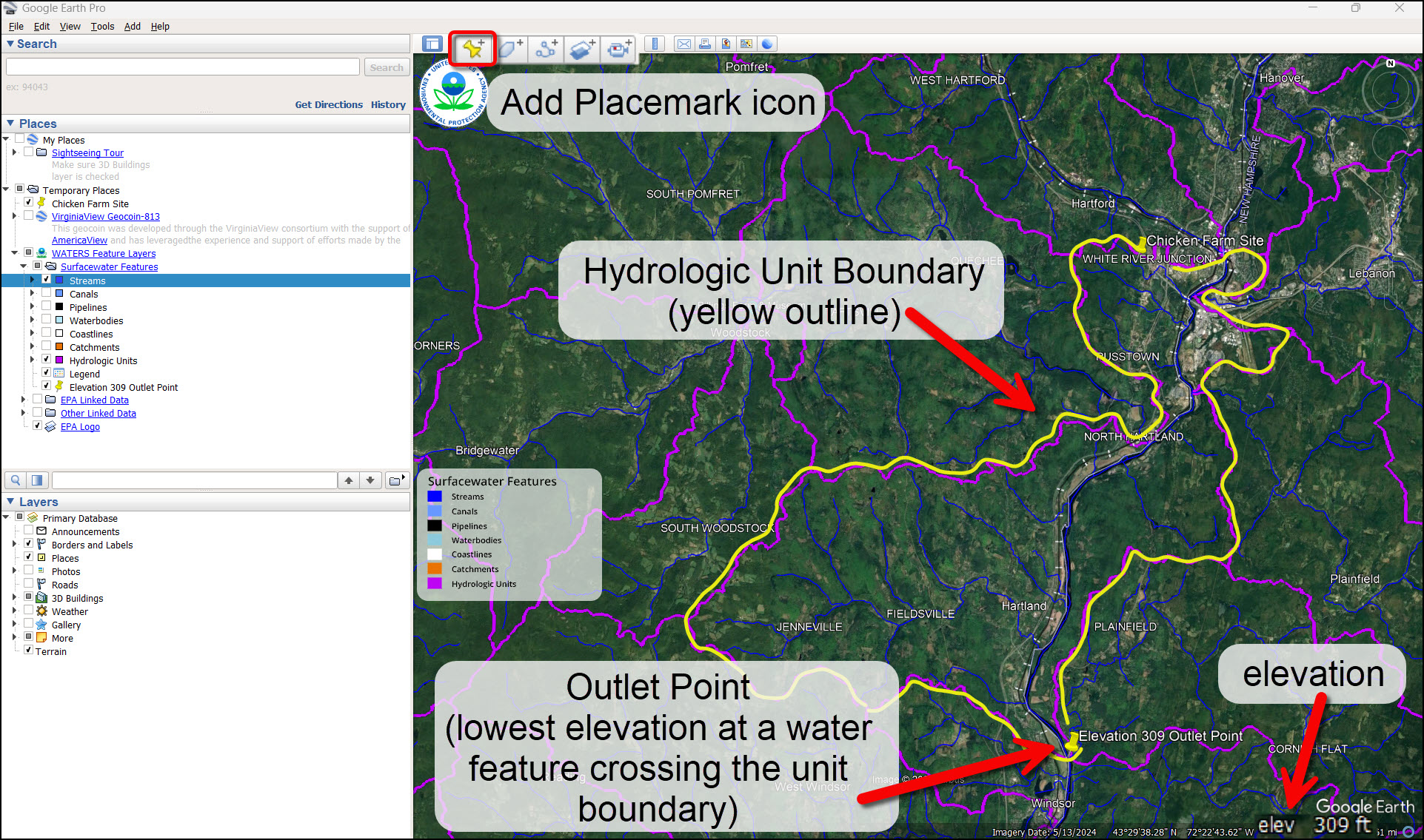Click the Places search magnifier icon
This screenshot has height=840, width=1424.
(x=16, y=480)
